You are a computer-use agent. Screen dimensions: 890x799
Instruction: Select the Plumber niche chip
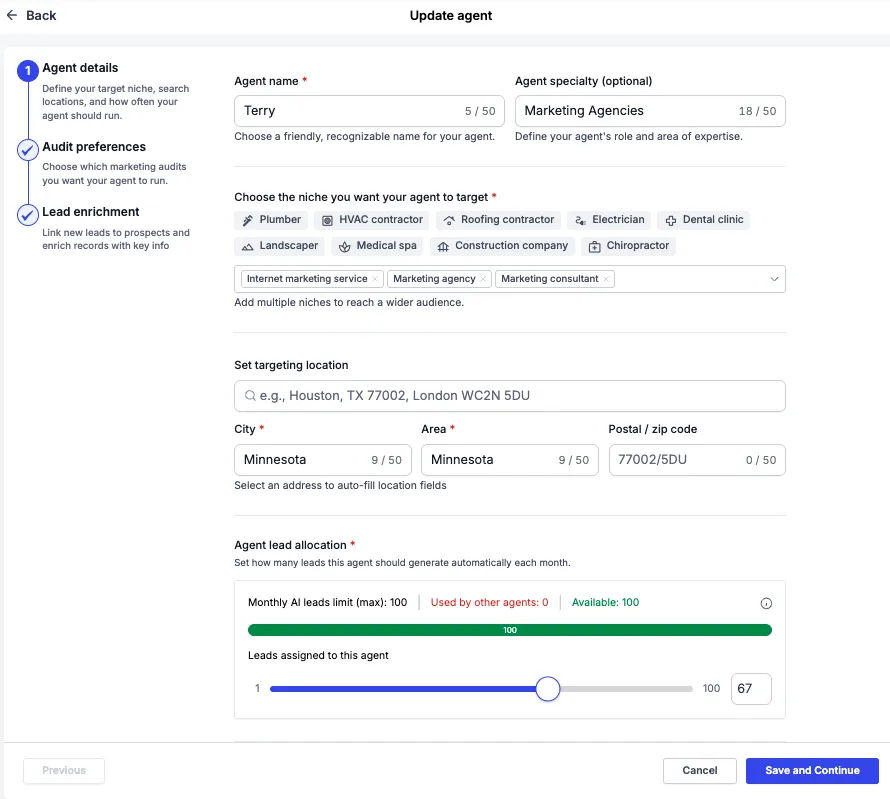coord(271,220)
